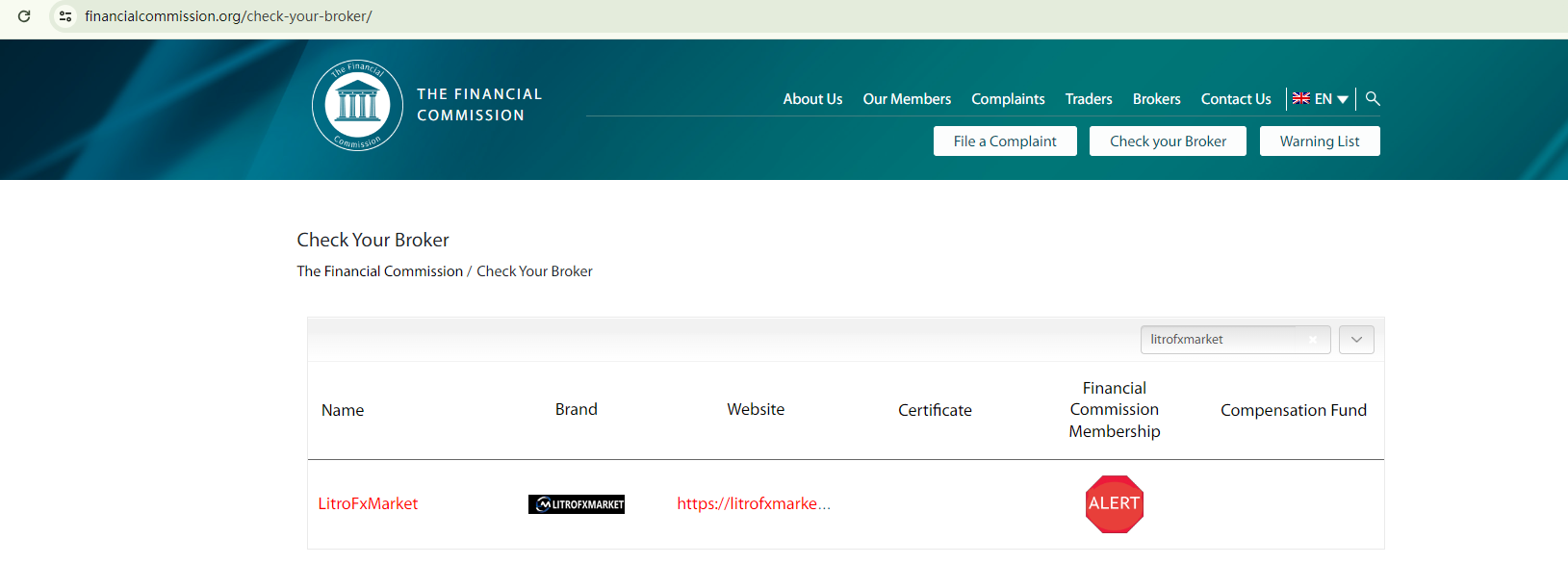Open the LitroFxMarket name link
Image resolution: width=1568 pixels, height=564 pixels.
tap(368, 503)
